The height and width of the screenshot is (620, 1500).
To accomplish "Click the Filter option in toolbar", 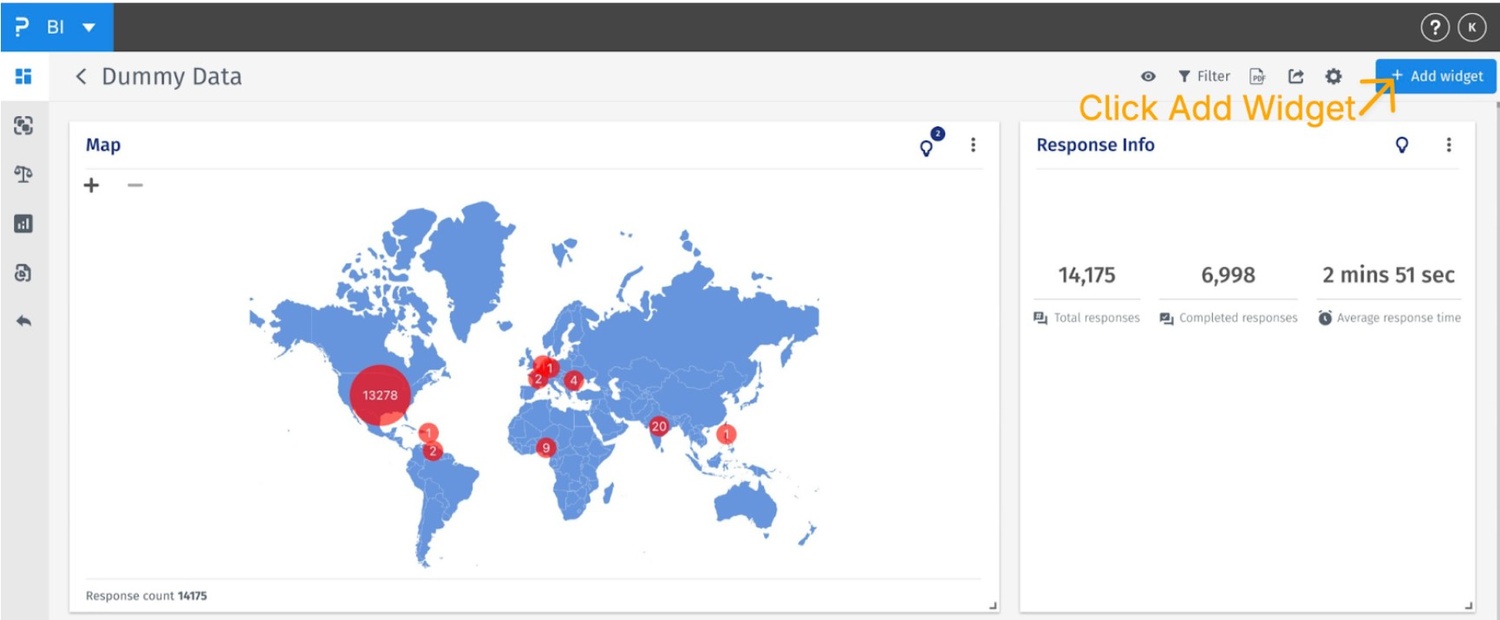I will click(1204, 76).
